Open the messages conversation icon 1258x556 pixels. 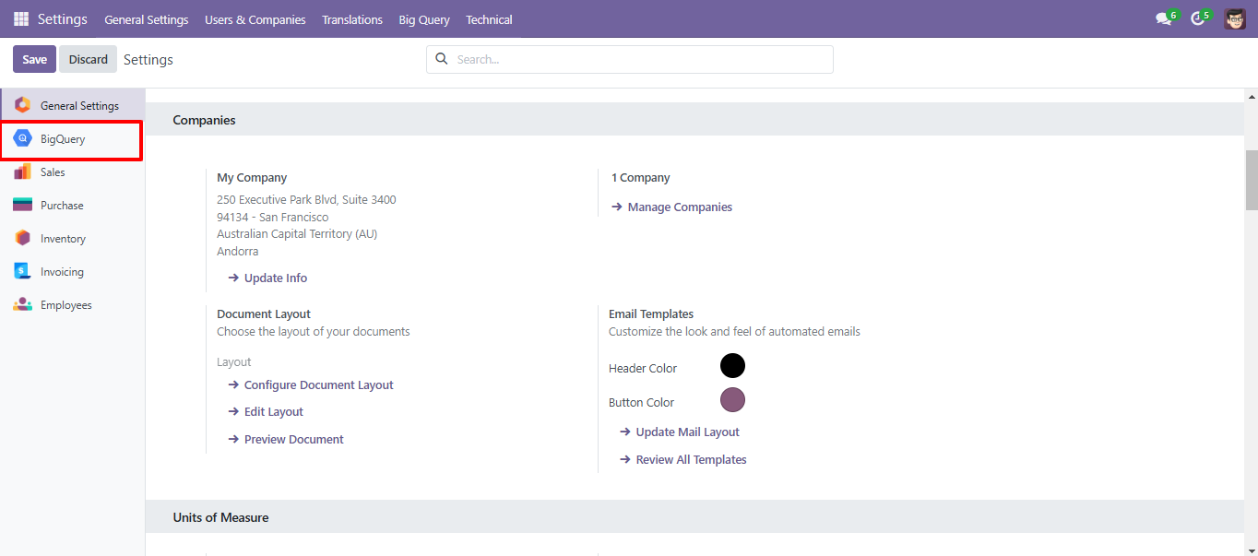(1163, 19)
